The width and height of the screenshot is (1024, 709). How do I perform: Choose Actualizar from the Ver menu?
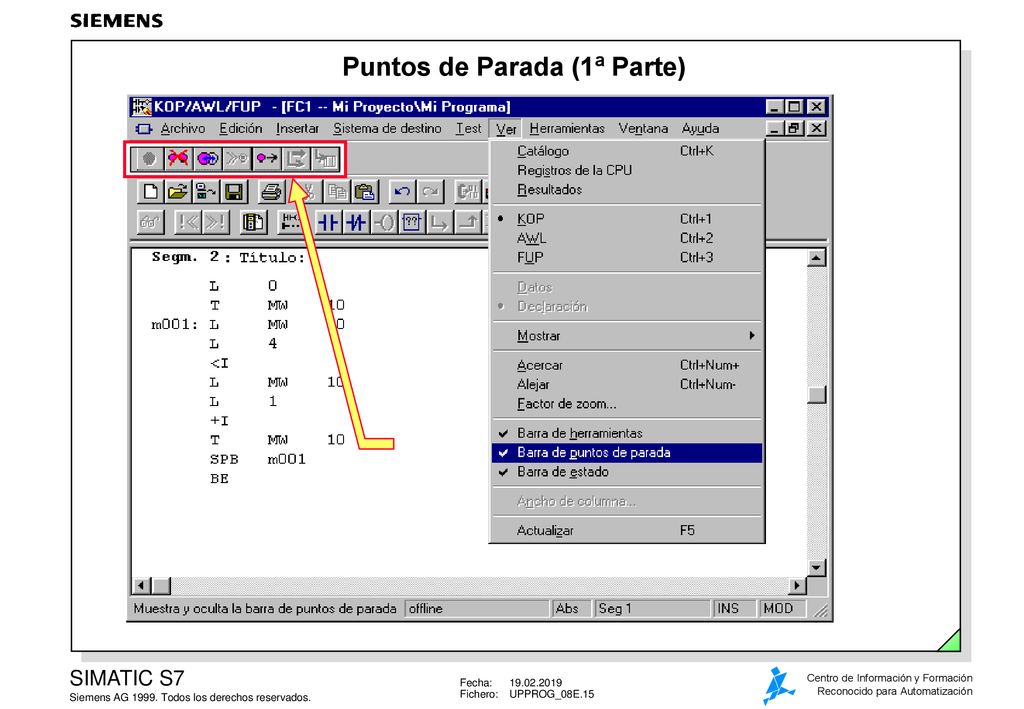[x=627, y=530]
